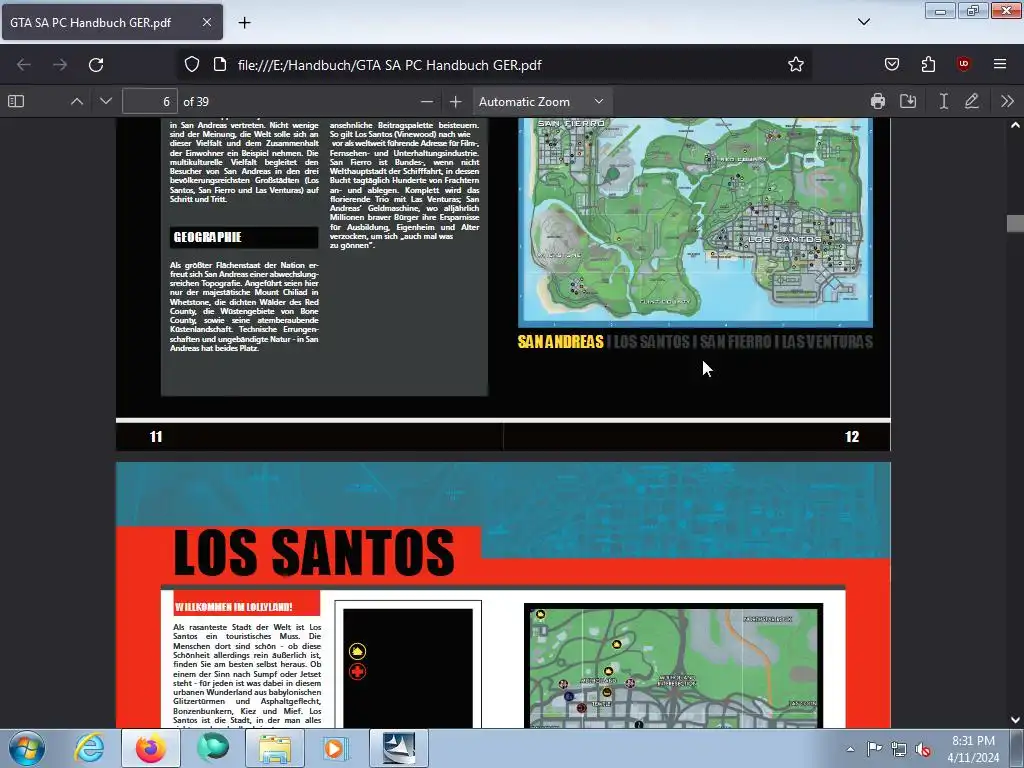
Task: Go back one page in browser history
Action: click(x=24, y=65)
